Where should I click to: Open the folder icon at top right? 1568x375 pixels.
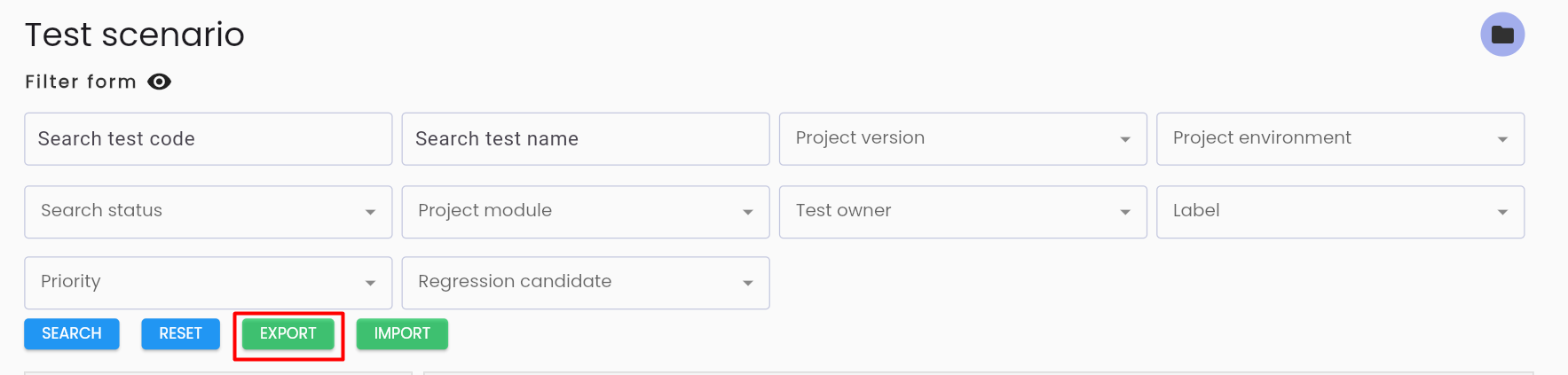[x=1502, y=35]
